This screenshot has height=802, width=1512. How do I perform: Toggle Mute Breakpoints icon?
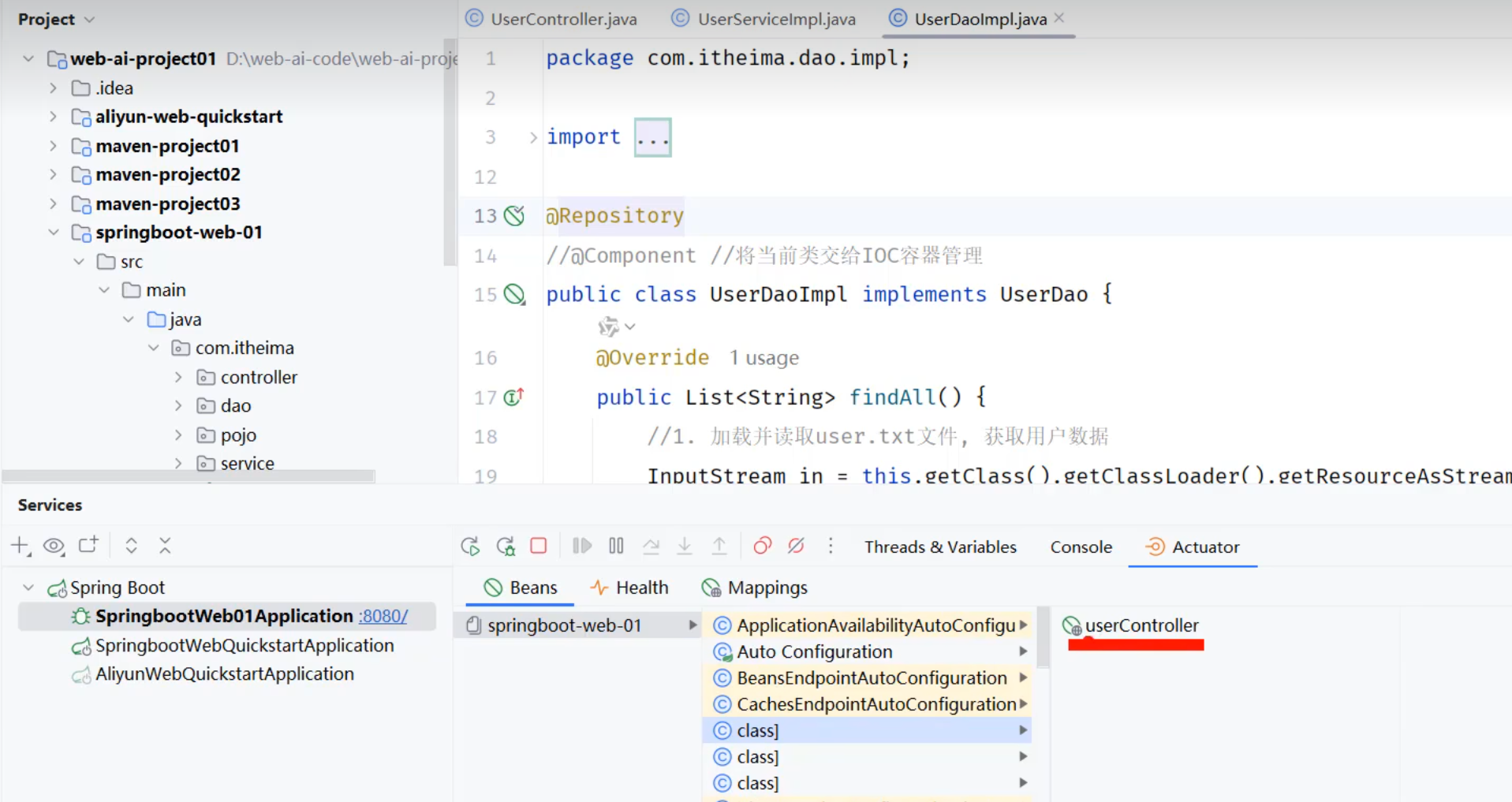[x=796, y=546]
